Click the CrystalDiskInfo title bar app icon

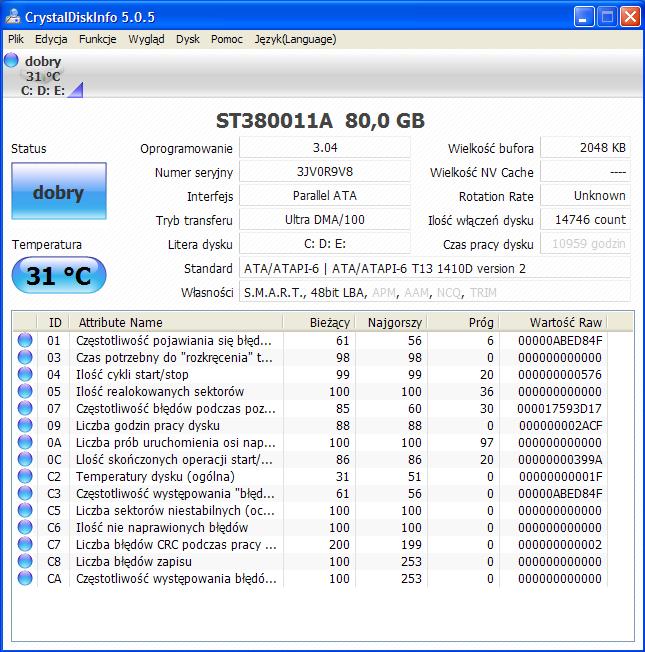(13, 17)
